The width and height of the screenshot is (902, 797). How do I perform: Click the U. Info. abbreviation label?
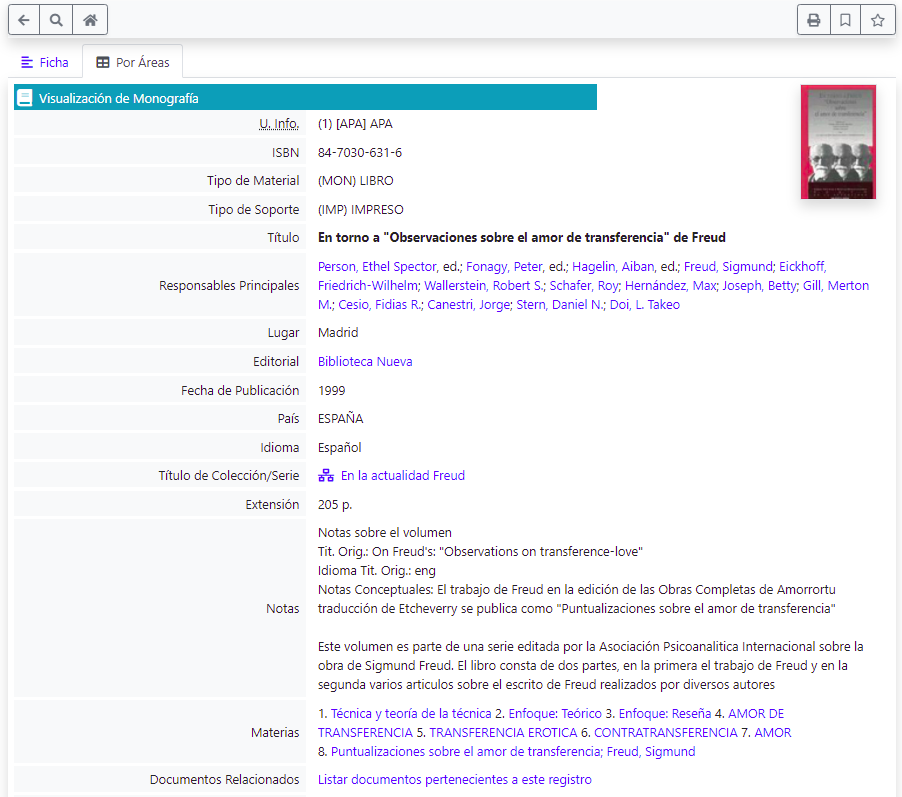pos(279,124)
